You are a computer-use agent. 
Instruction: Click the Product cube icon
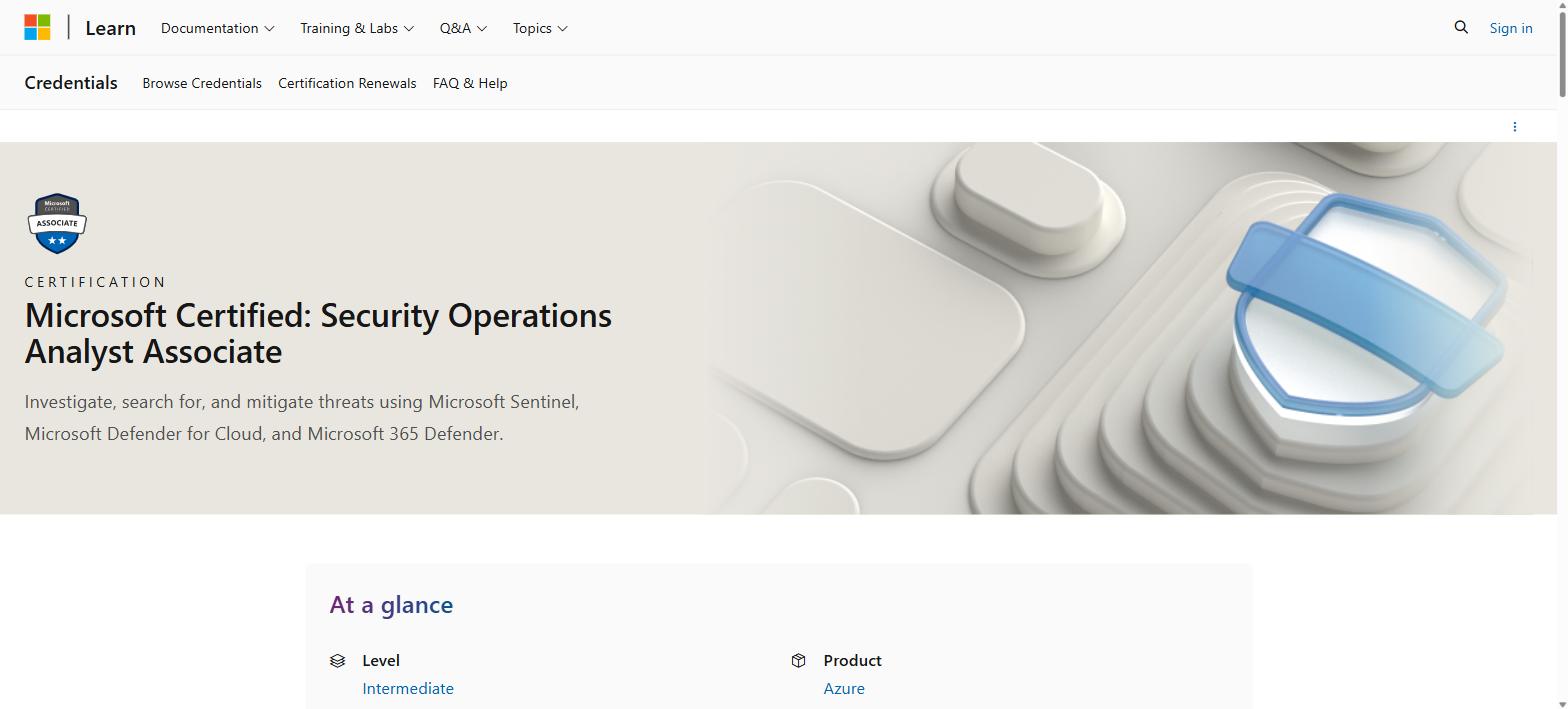pyautogui.click(x=798, y=660)
